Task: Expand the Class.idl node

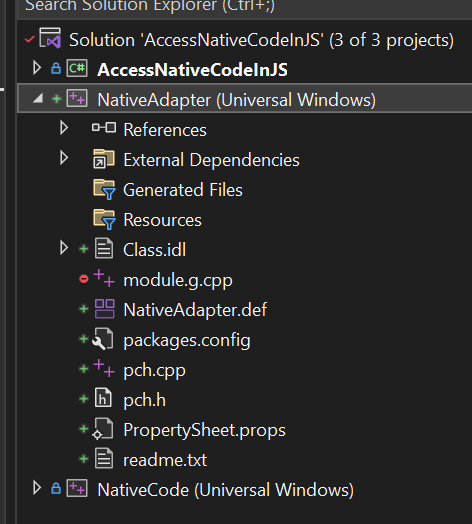Action: 64,248
